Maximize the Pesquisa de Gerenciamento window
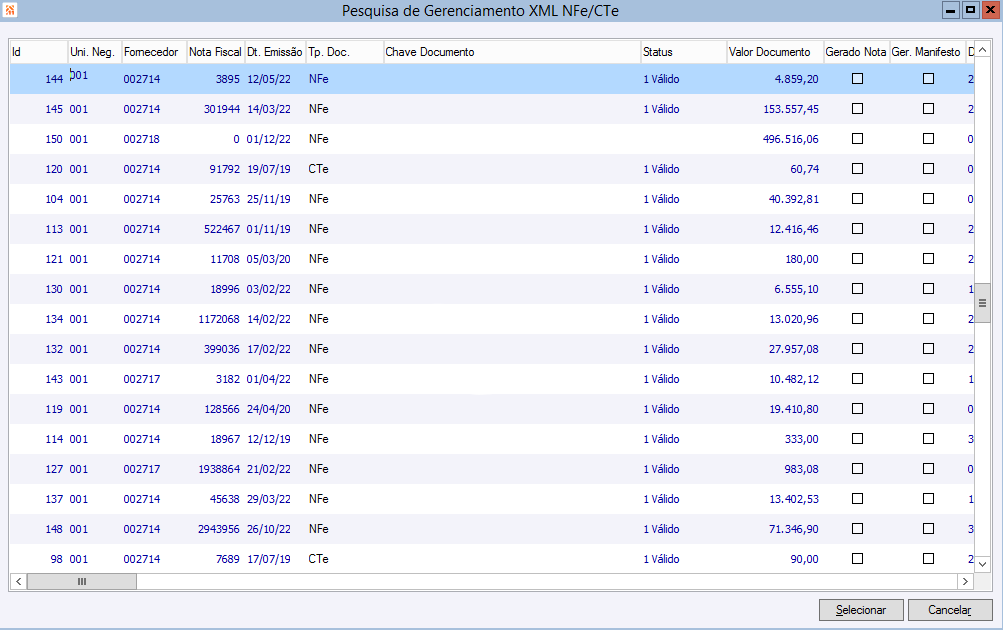The height and width of the screenshot is (630, 1003). [970, 10]
